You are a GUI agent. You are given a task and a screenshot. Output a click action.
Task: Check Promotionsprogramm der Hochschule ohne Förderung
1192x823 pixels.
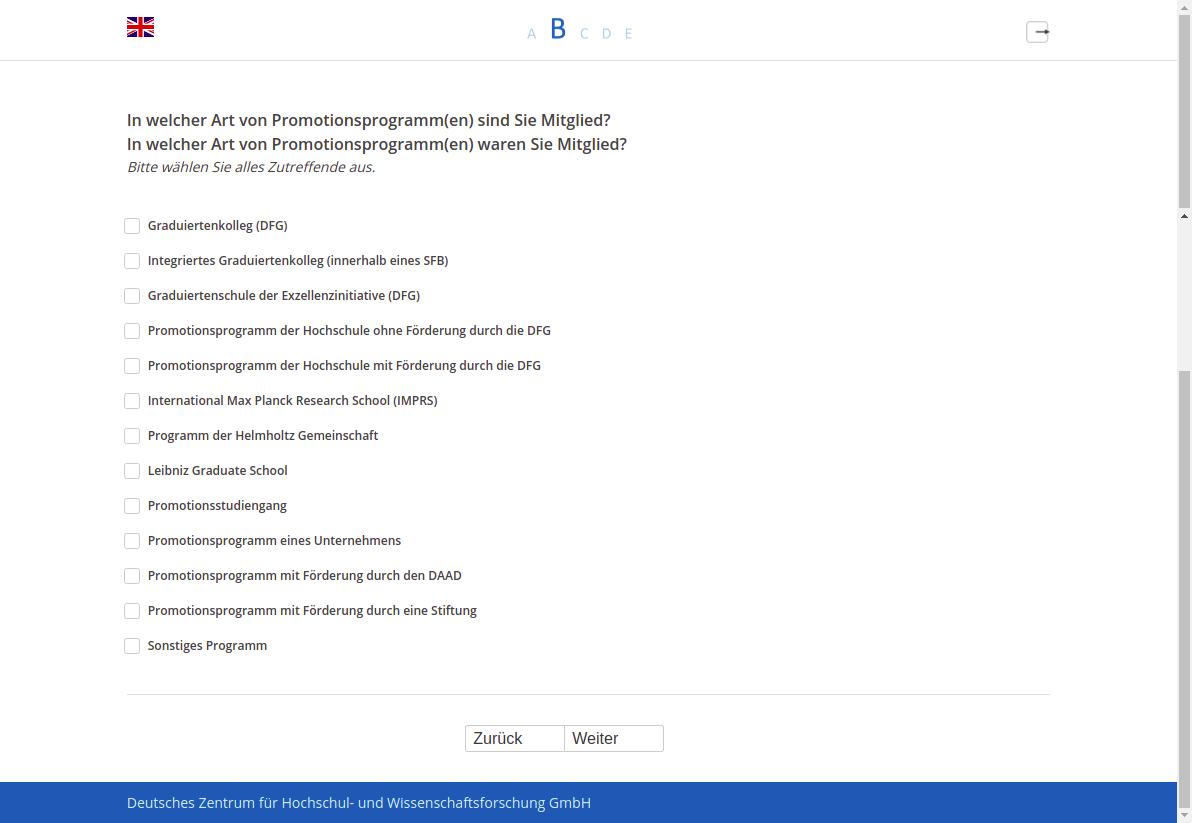[x=132, y=331]
